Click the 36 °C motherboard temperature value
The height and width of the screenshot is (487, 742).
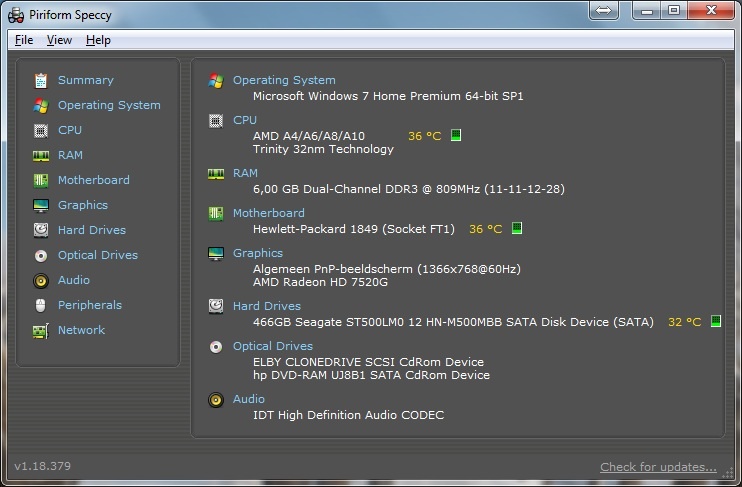tap(486, 230)
